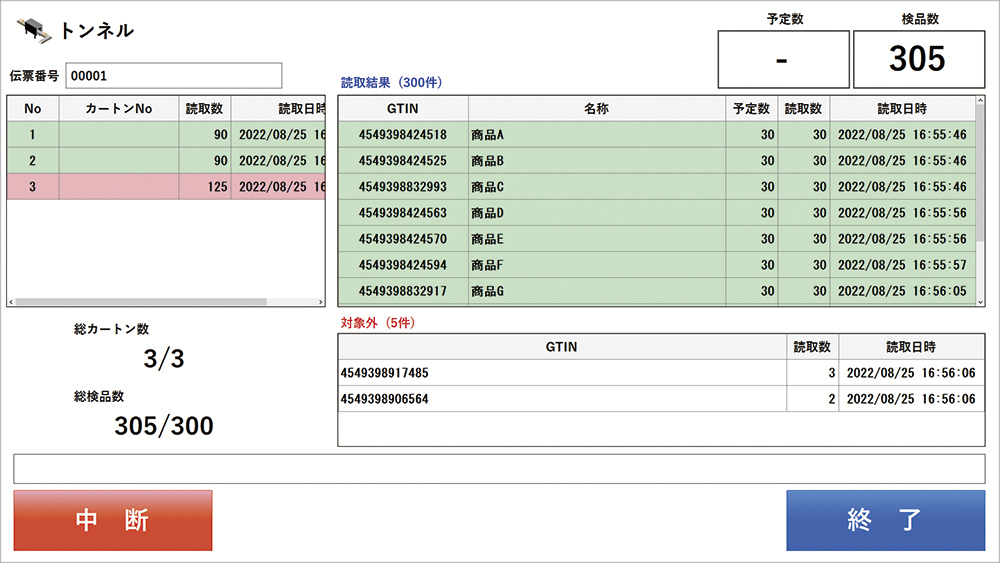Click the GTIN header in 読取結果 table
1000x563 pixels.
(x=403, y=108)
